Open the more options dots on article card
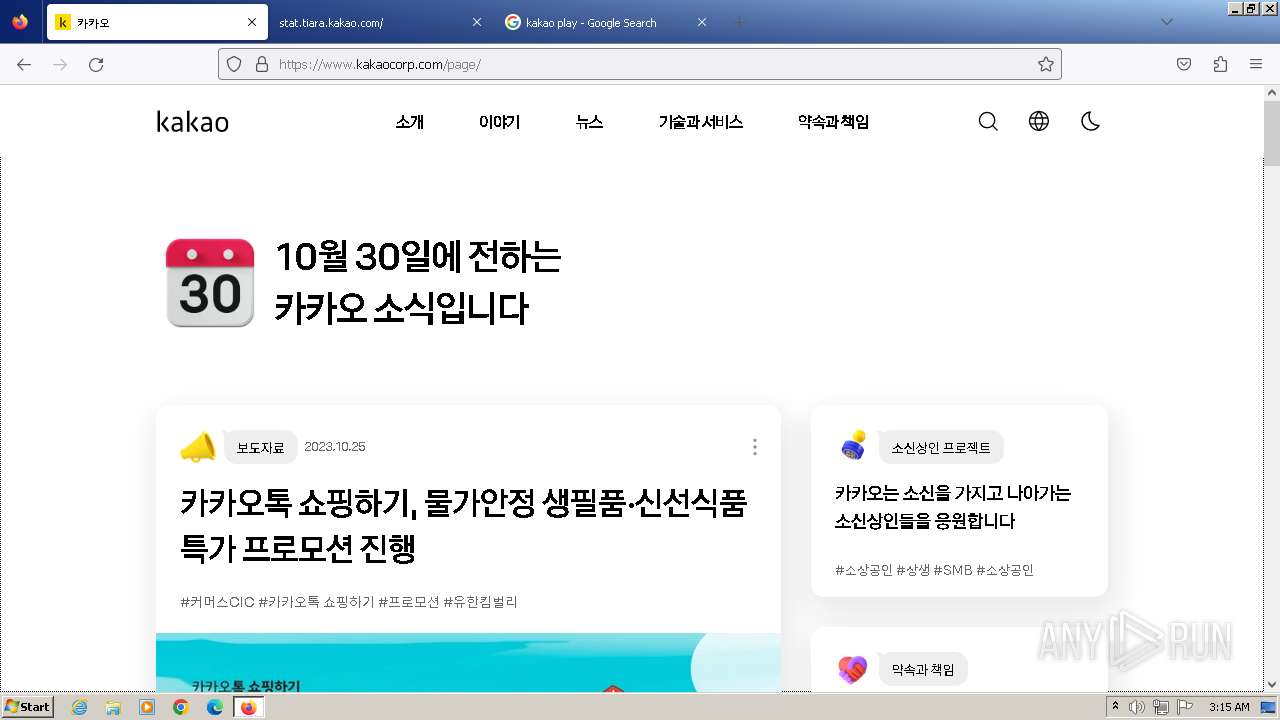 (754, 447)
